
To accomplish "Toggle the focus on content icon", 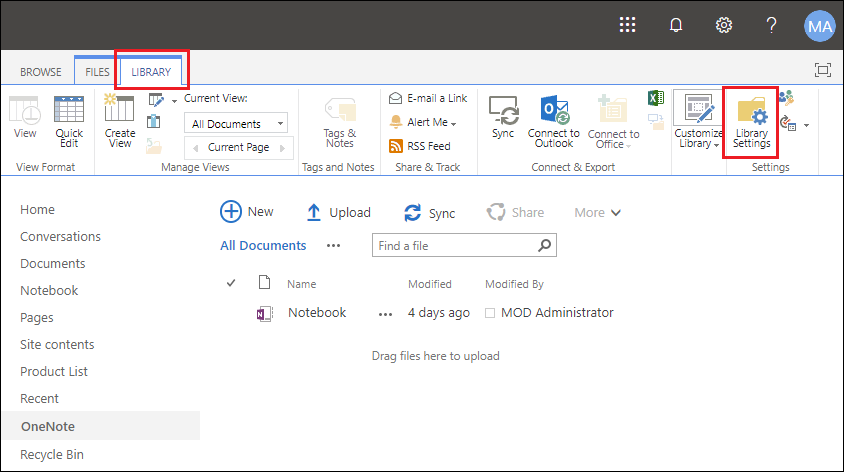I will tap(822, 69).
